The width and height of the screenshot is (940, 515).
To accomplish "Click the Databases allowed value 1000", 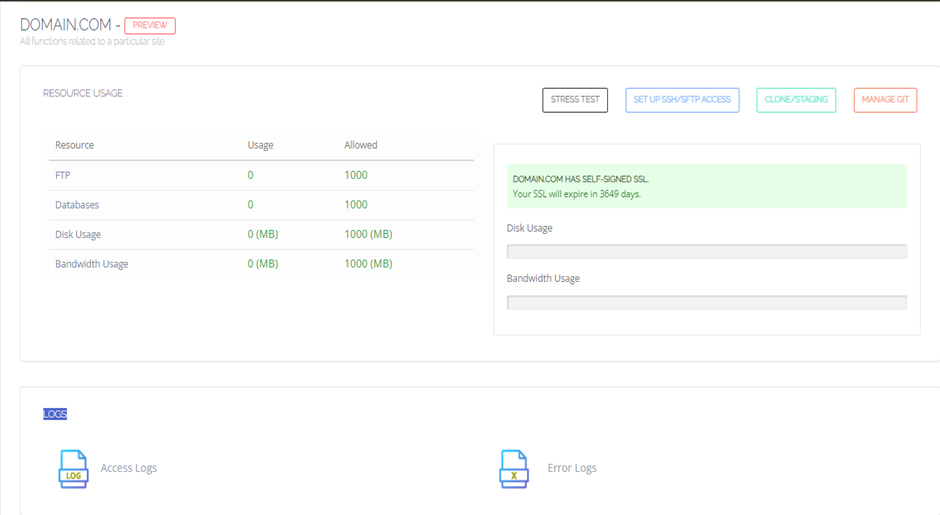I will click(355, 204).
